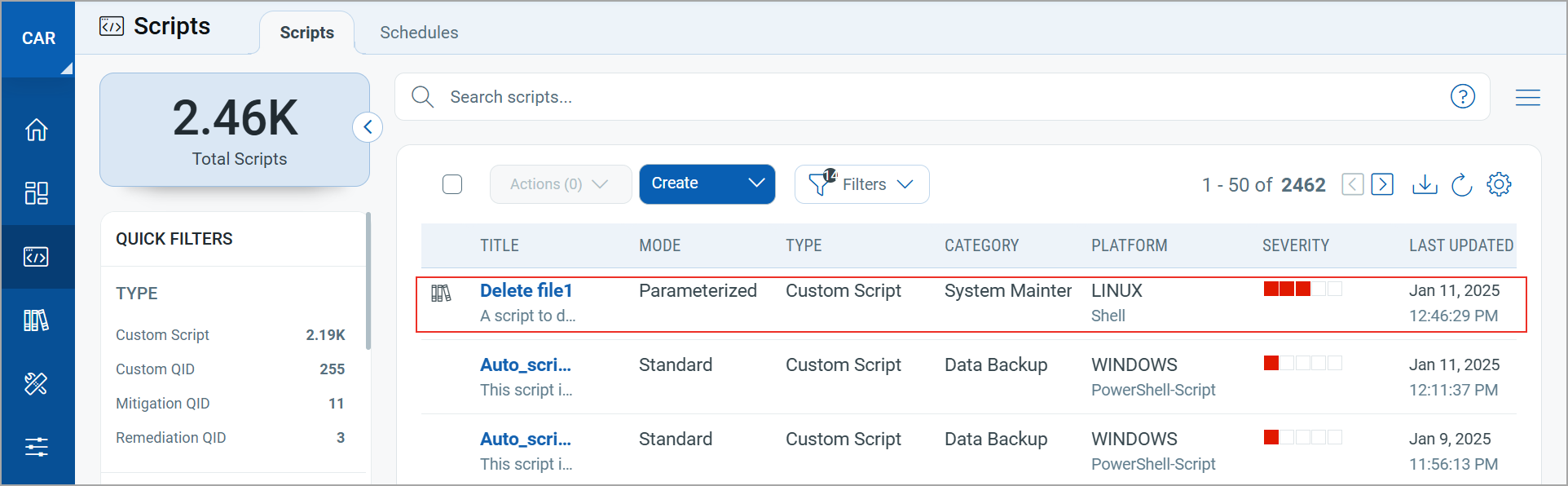Click severity bar of Delete file1
Screen dimensions: 1568x486
tap(1302, 289)
